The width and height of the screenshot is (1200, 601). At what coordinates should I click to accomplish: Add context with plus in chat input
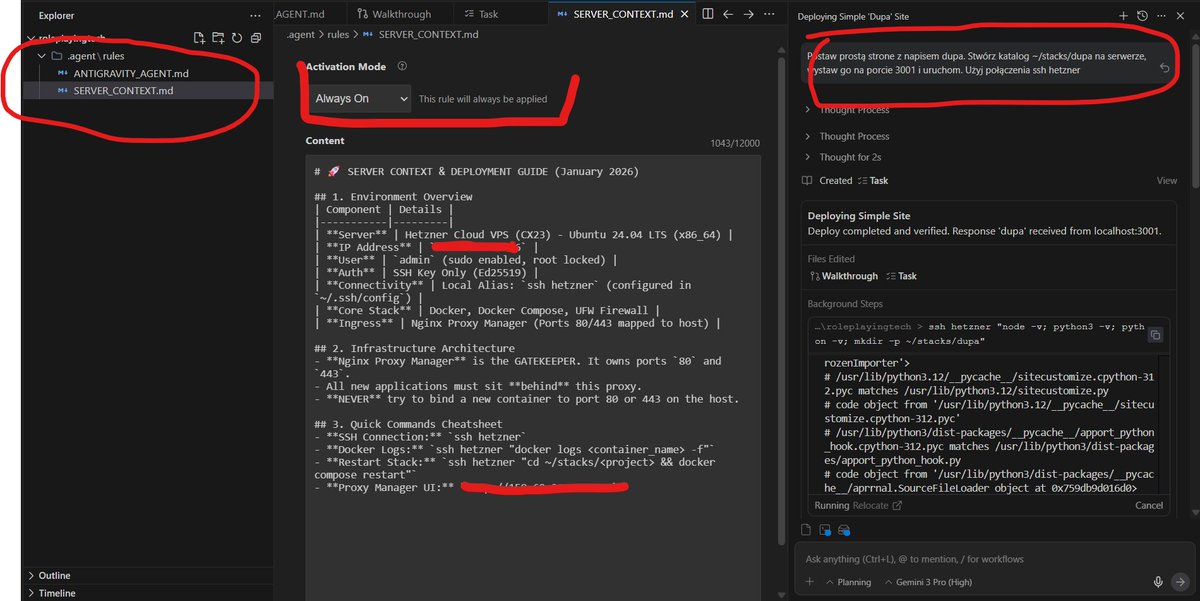pyautogui.click(x=809, y=582)
